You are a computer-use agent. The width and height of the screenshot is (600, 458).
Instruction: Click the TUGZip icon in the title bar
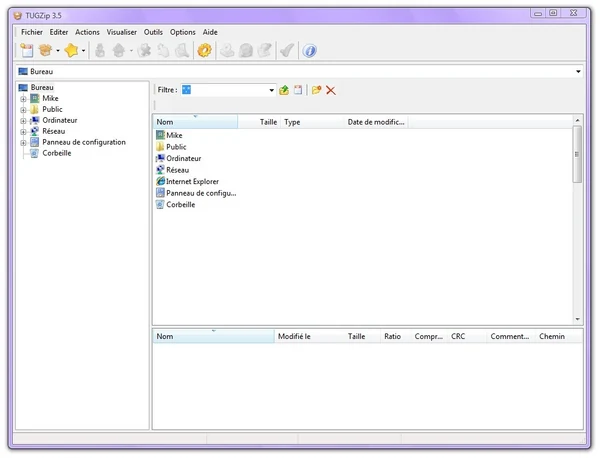point(18,16)
